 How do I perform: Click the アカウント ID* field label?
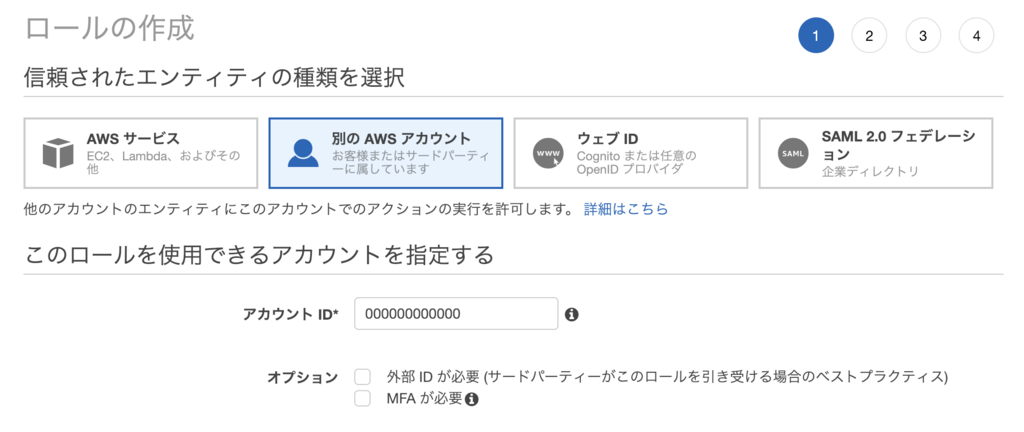[x=291, y=314]
